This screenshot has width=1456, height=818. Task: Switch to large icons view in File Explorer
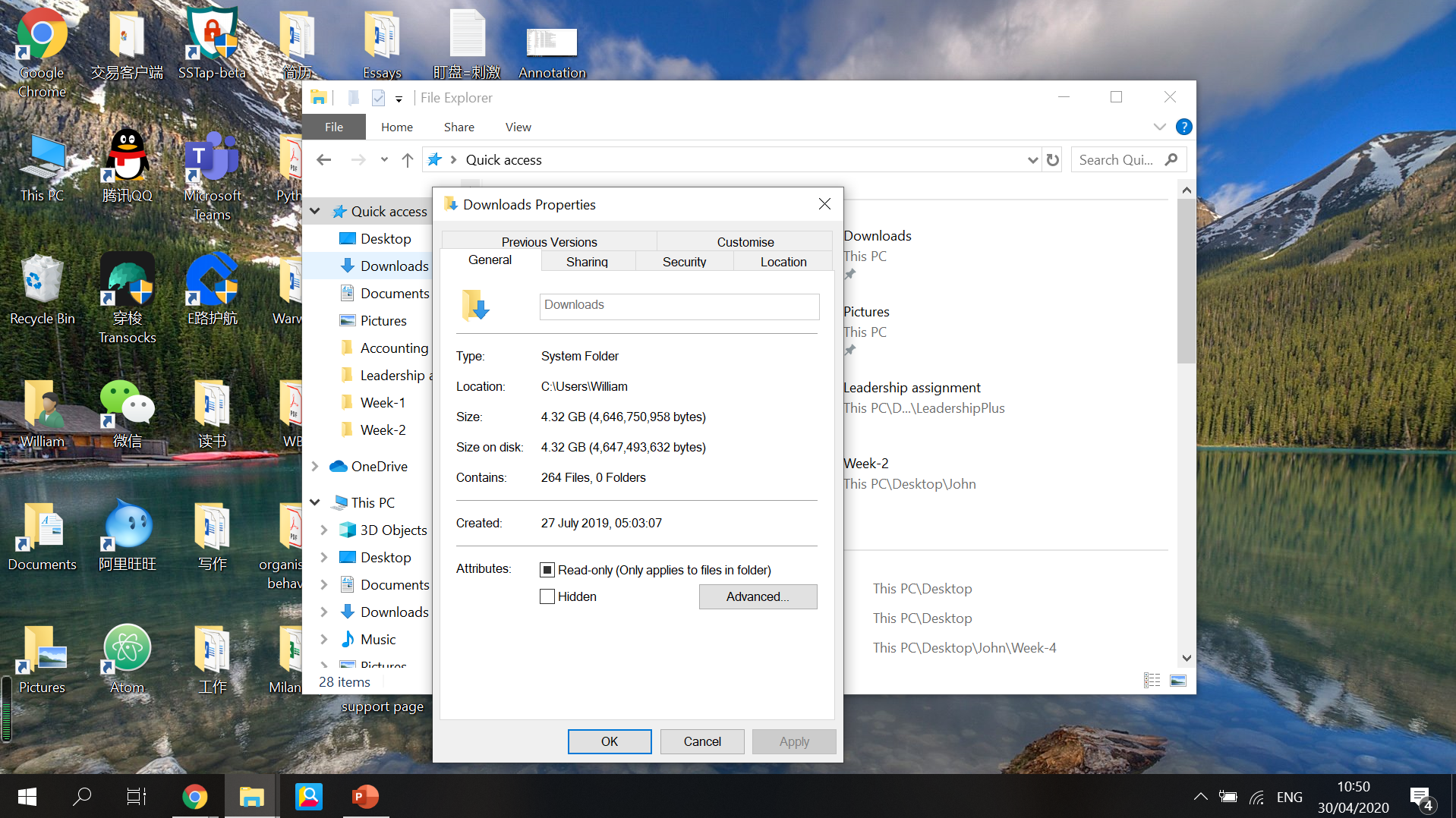tap(1178, 681)
